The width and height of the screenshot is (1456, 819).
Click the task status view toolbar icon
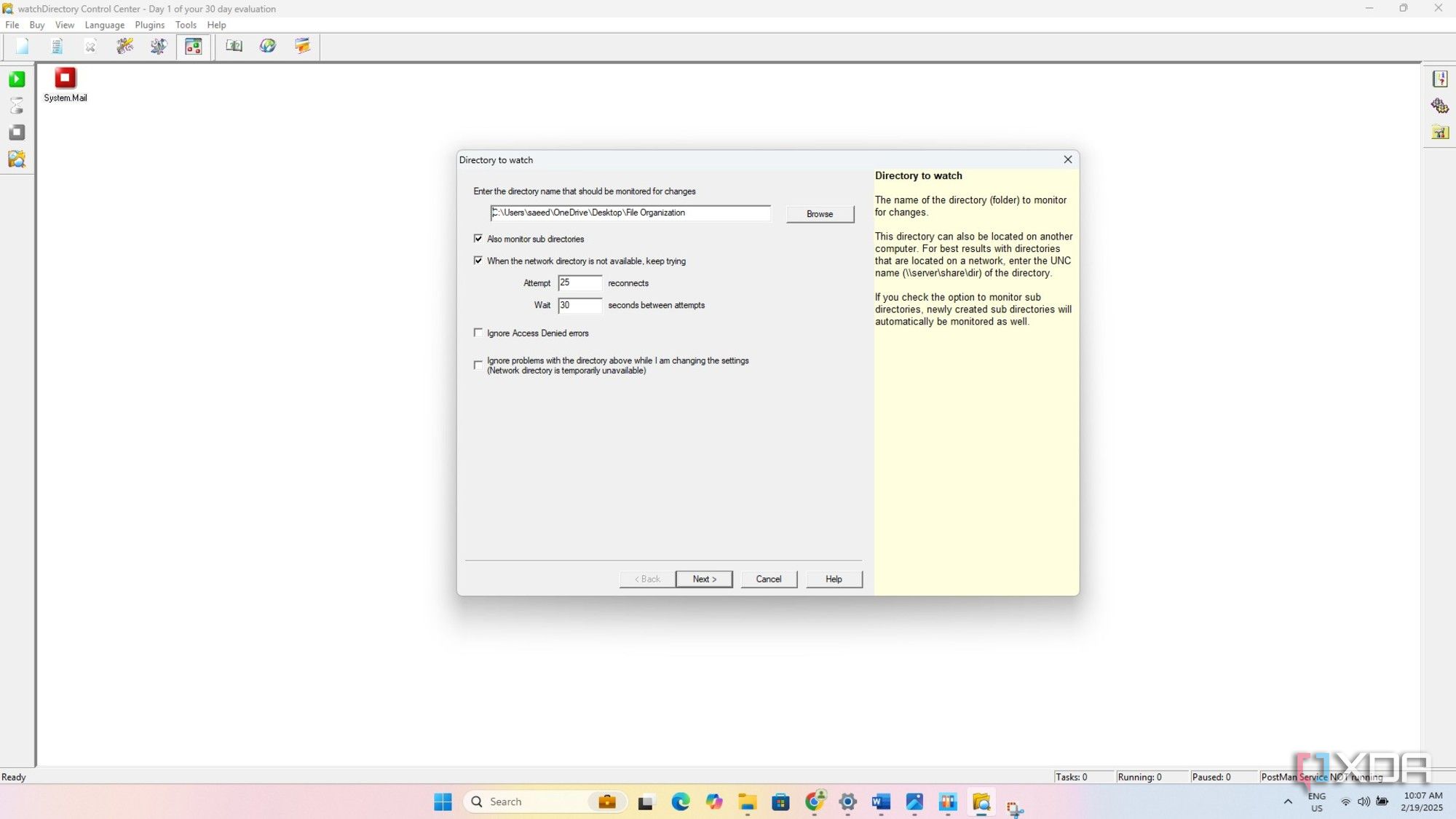194,47
